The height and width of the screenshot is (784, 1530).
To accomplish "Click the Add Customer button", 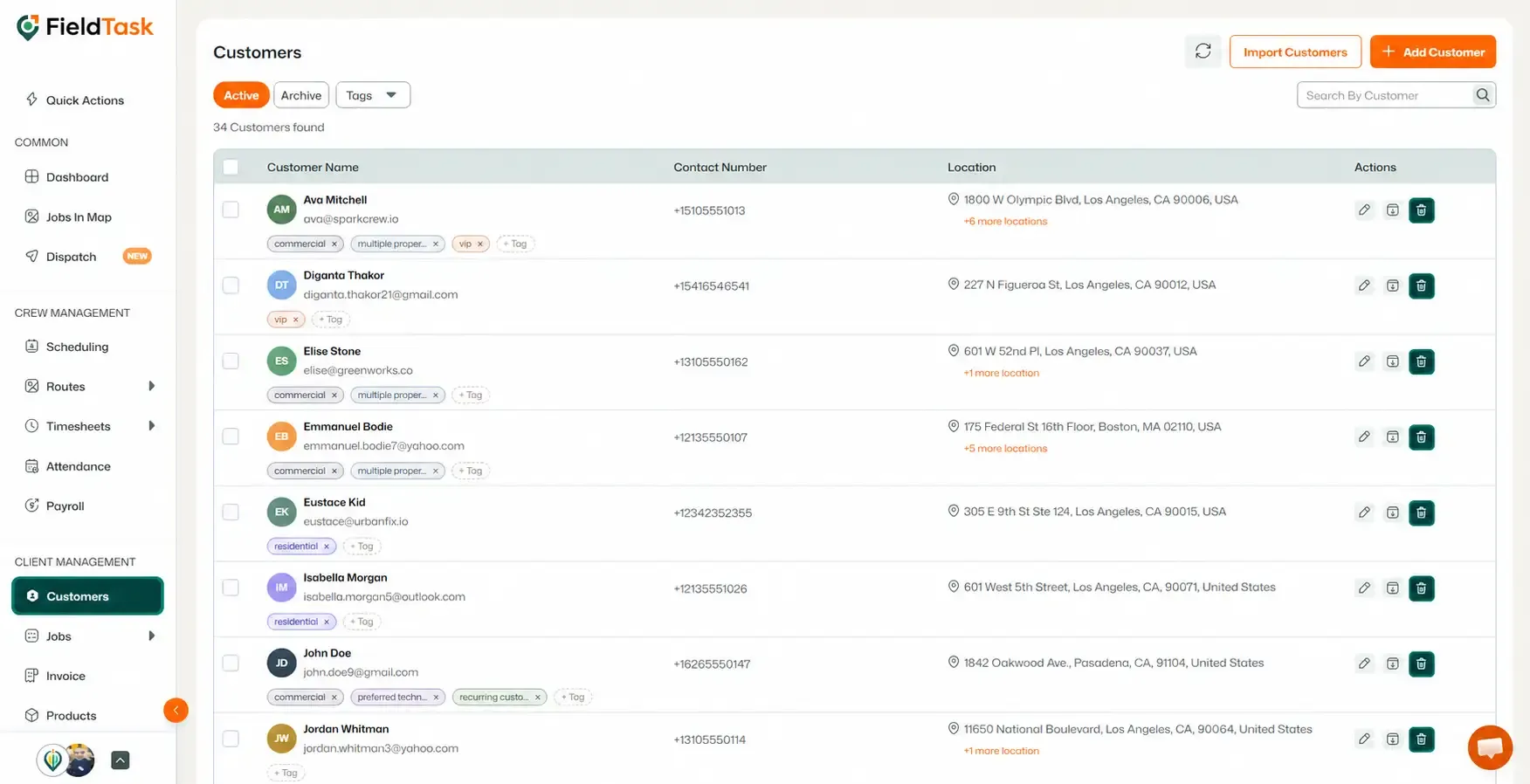I will tap(1433, 52).
